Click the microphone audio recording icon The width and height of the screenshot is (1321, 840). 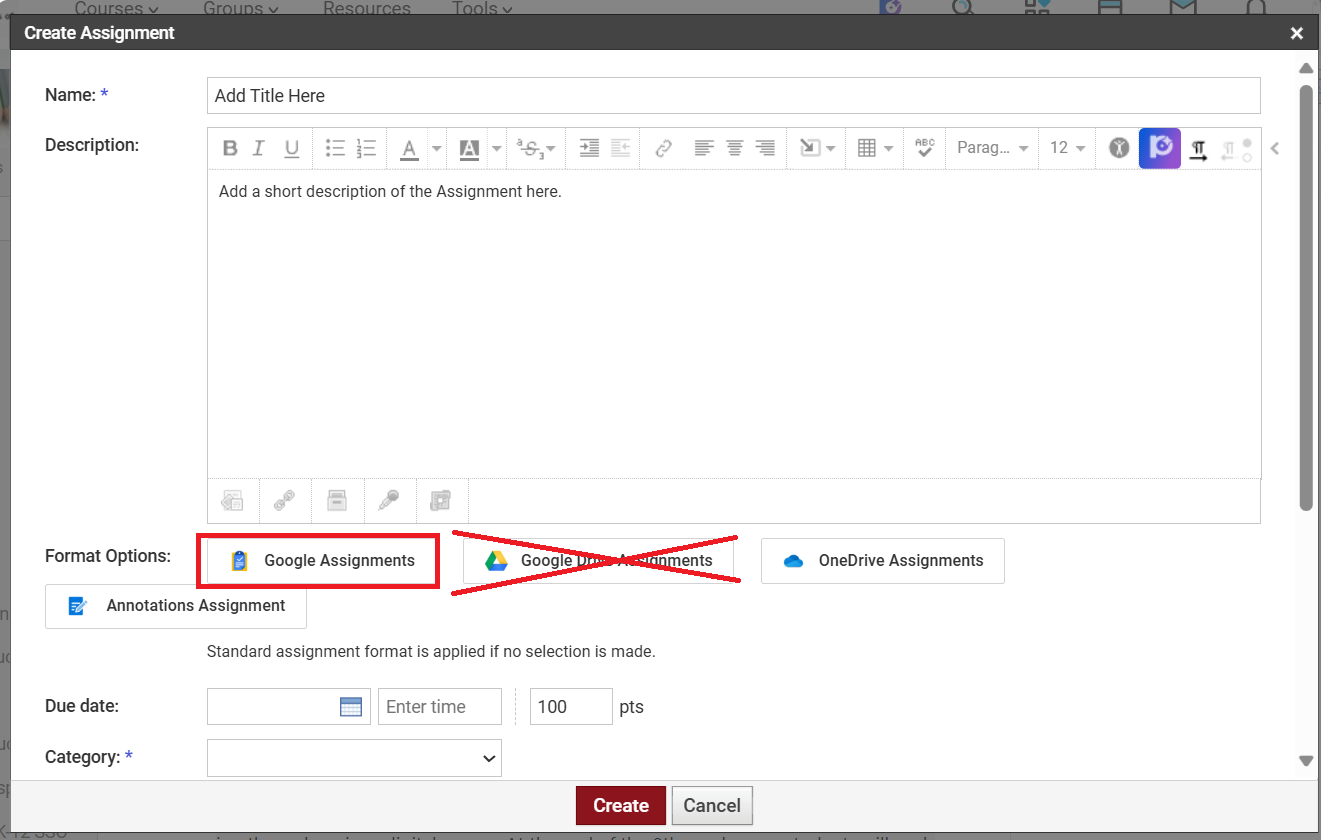[x=389, y=501]
